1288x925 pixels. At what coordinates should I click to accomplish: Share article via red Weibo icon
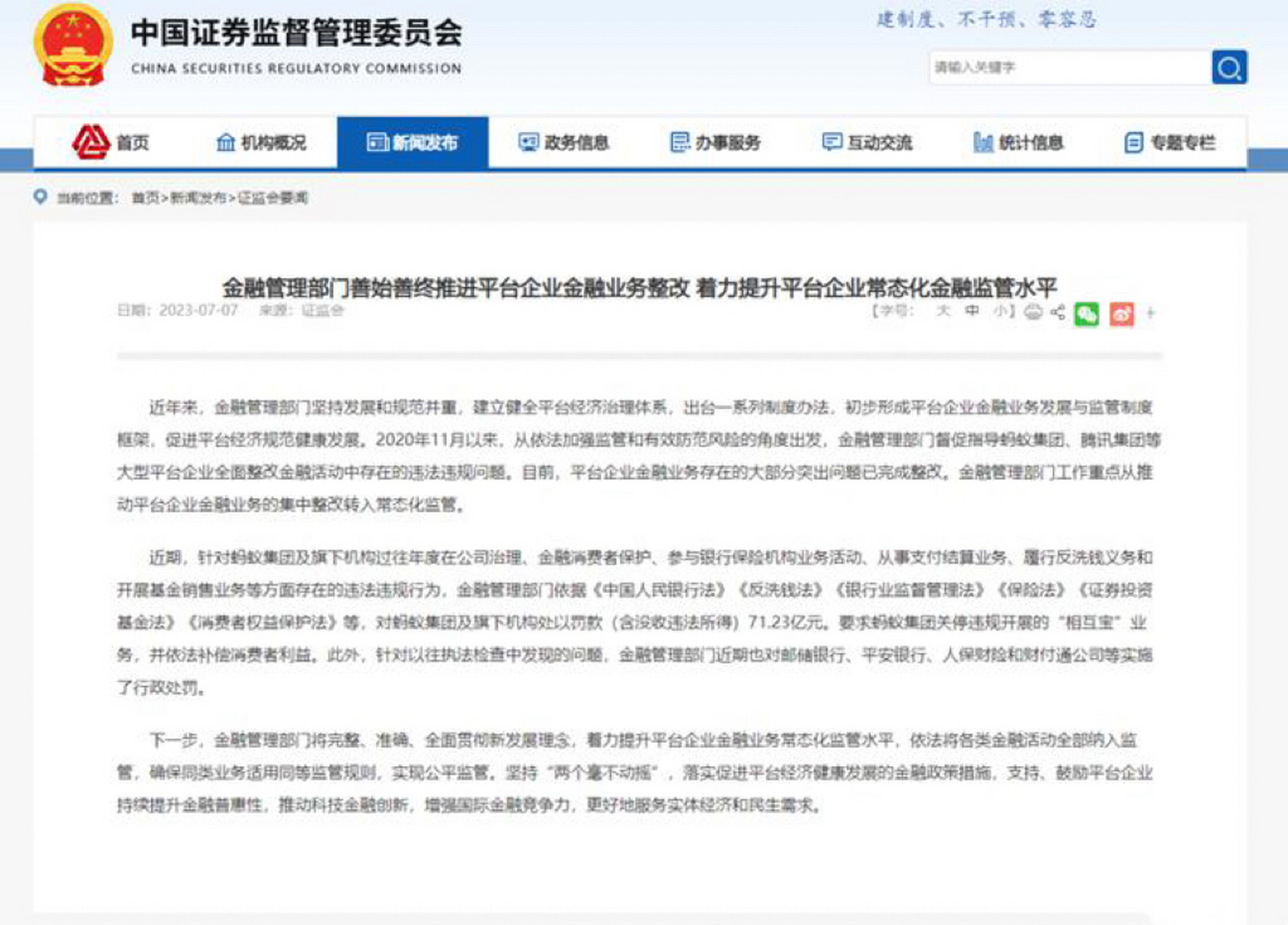(1121, 314)
